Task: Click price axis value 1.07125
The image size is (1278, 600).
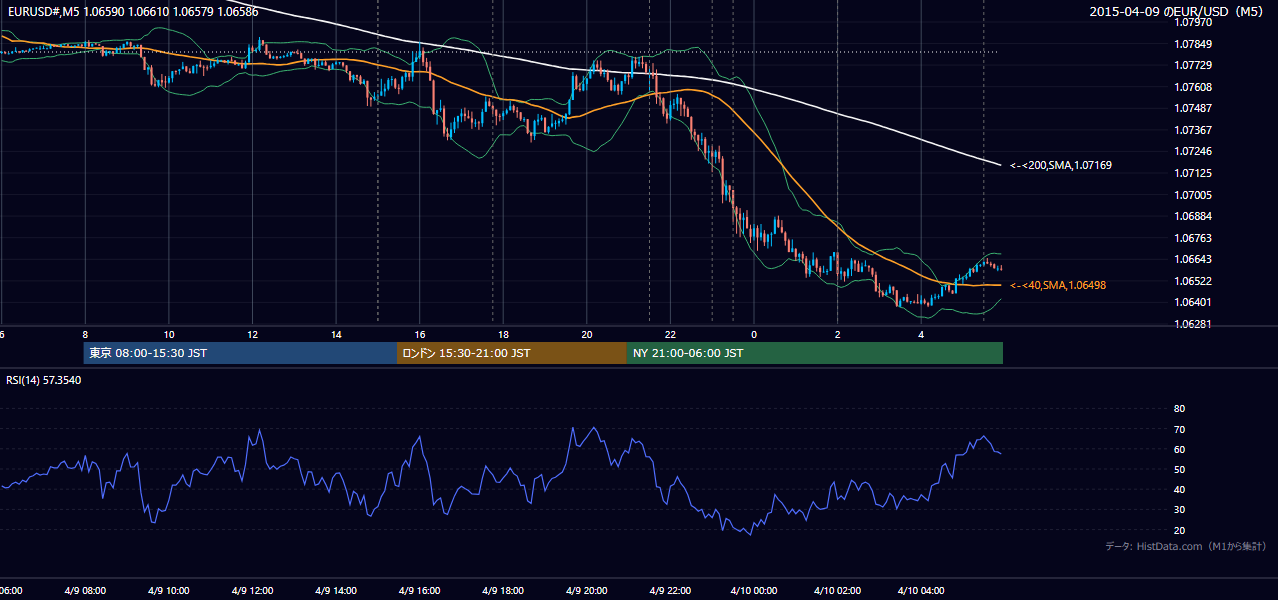Action: [x=1195, y=173]
